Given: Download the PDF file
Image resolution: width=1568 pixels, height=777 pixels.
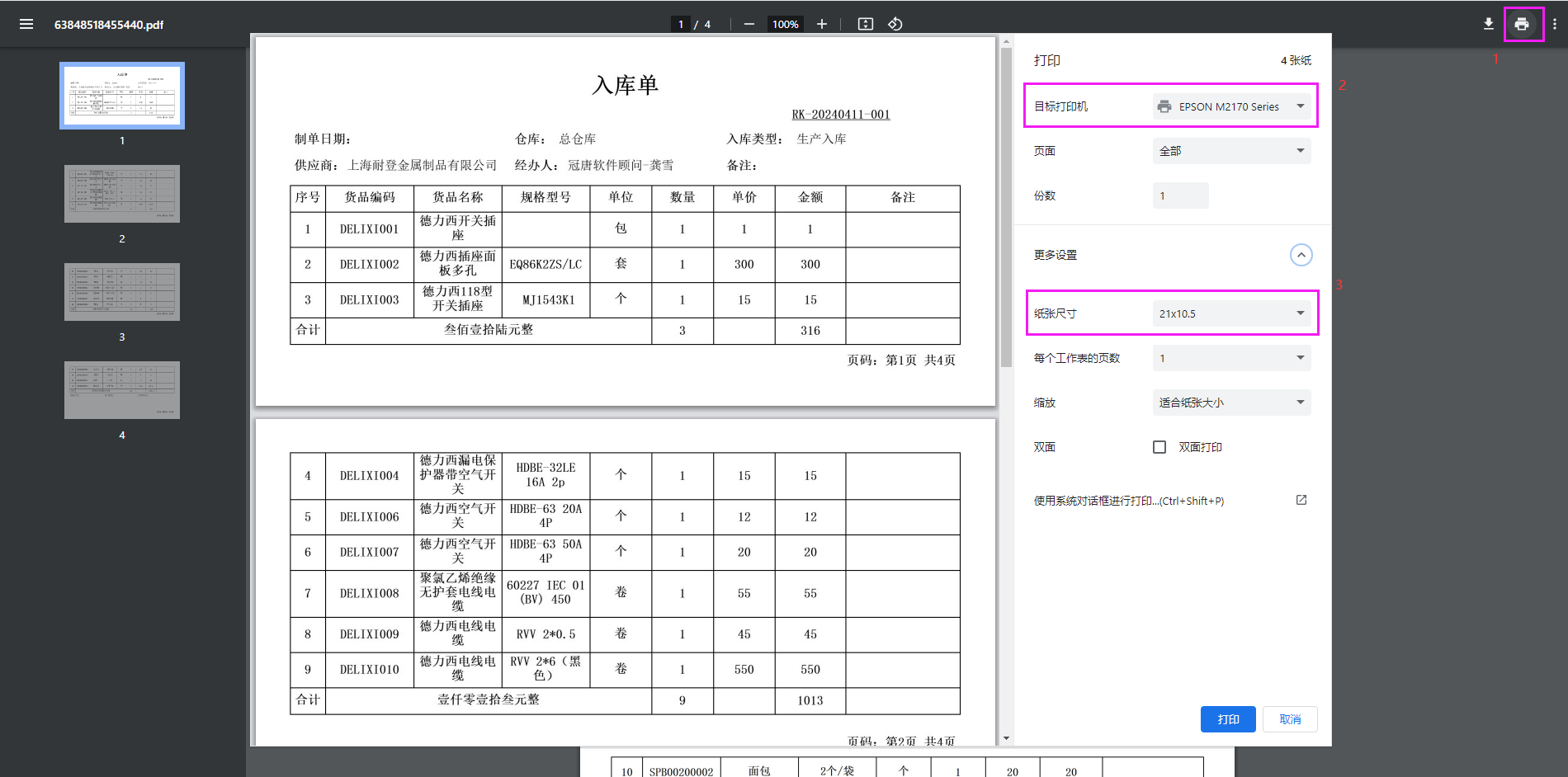Looking at the screenshot, I should (1489, 24).
